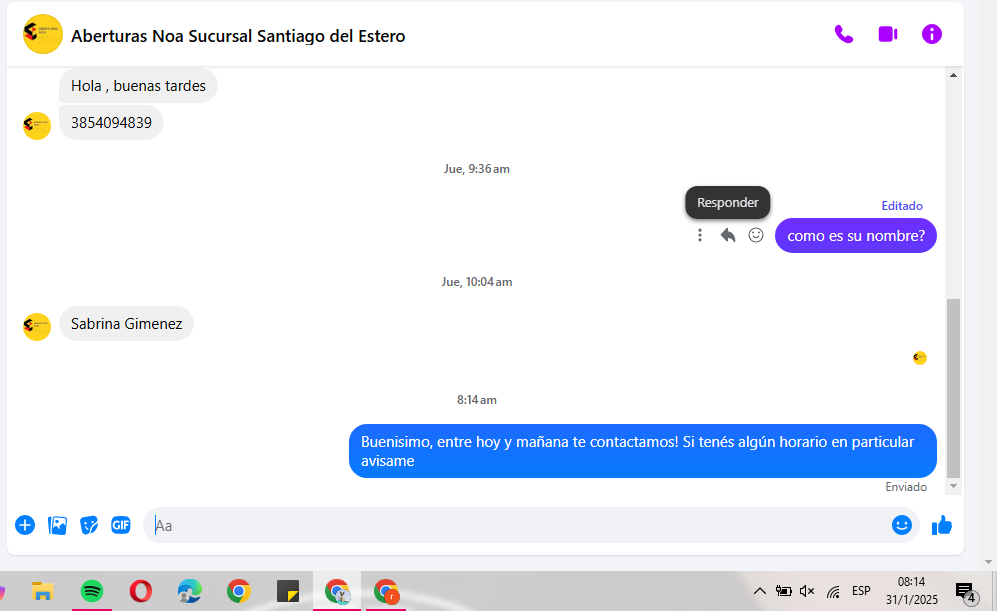Open Spotify from the taskbar
This screenshot has width=997, height=611.
(x=91, y=591)
